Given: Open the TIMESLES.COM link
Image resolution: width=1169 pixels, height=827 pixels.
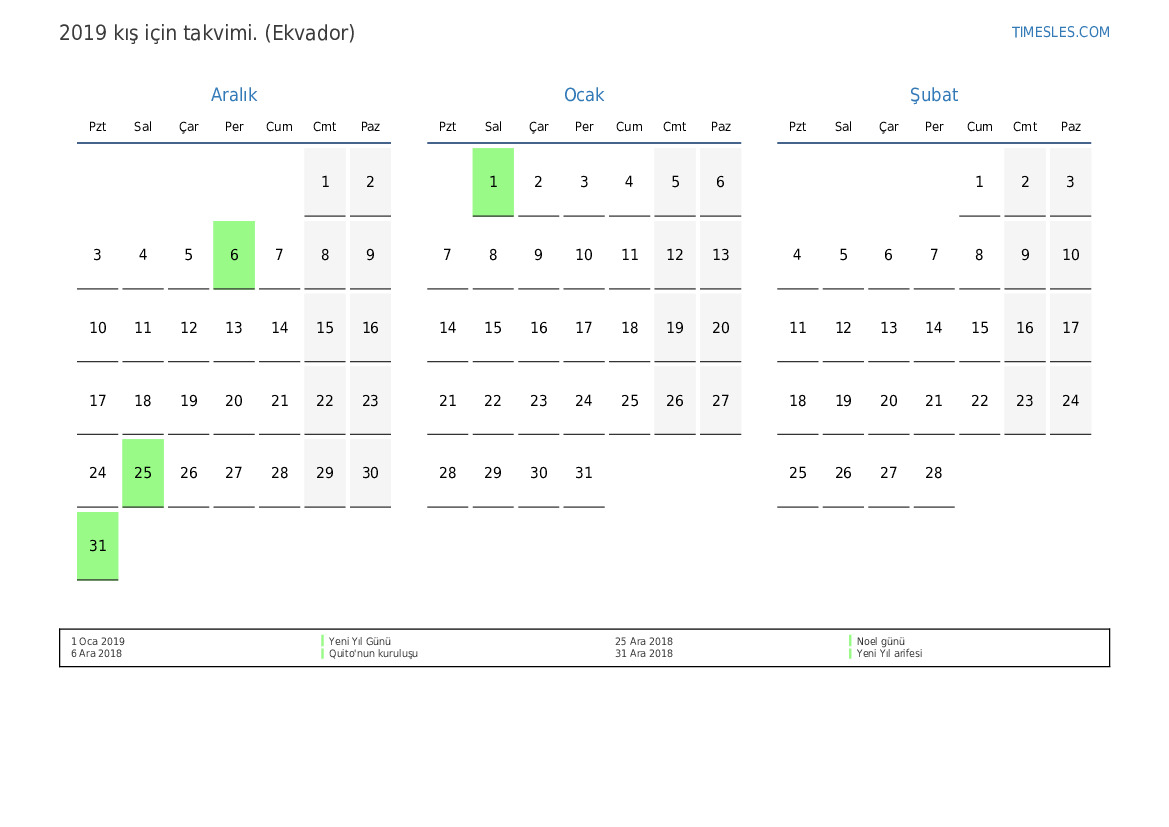Looking at the screenshot, I should [x=1060, y=32].
